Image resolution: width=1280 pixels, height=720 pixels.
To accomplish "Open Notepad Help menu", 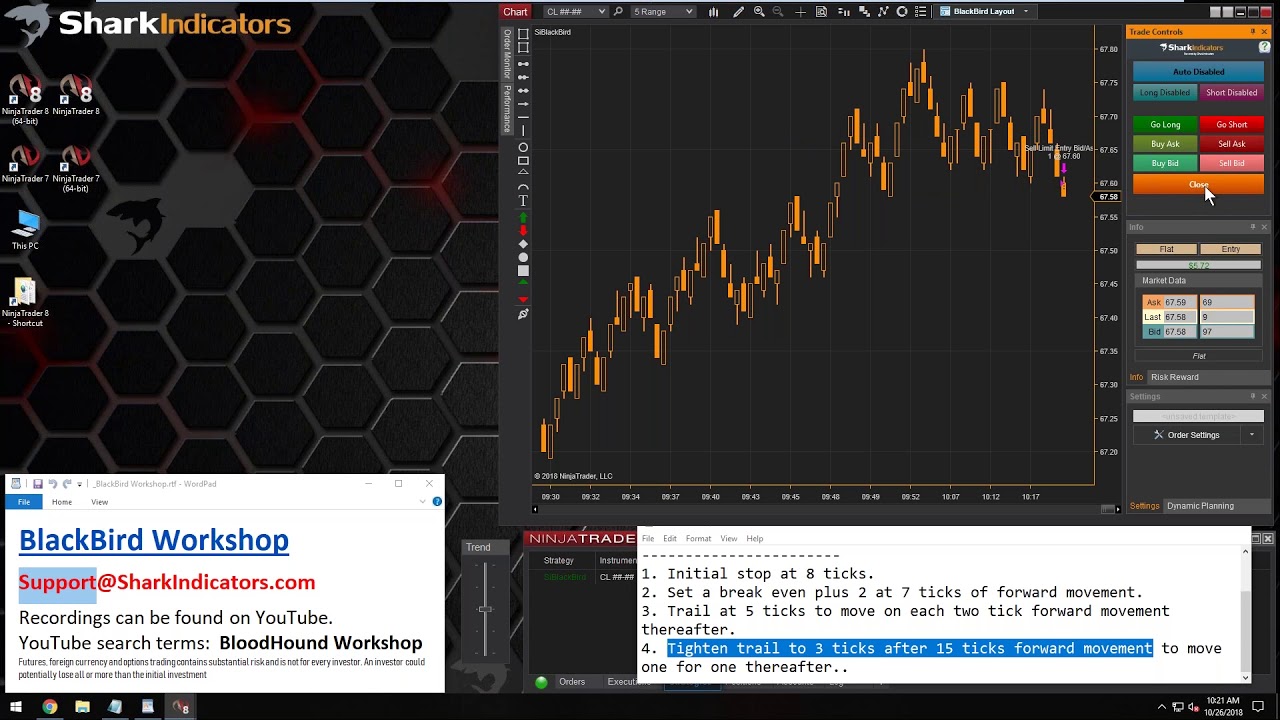I will 755,538.
